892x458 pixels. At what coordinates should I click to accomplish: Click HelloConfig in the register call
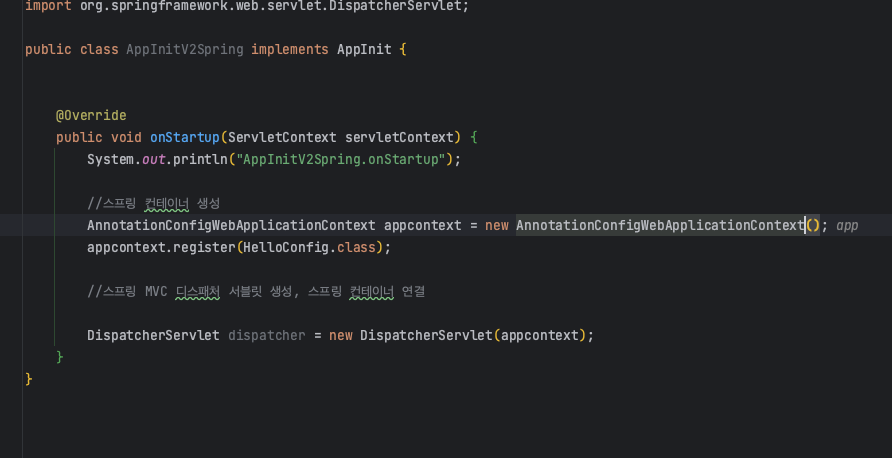click(x=286, y=248)
